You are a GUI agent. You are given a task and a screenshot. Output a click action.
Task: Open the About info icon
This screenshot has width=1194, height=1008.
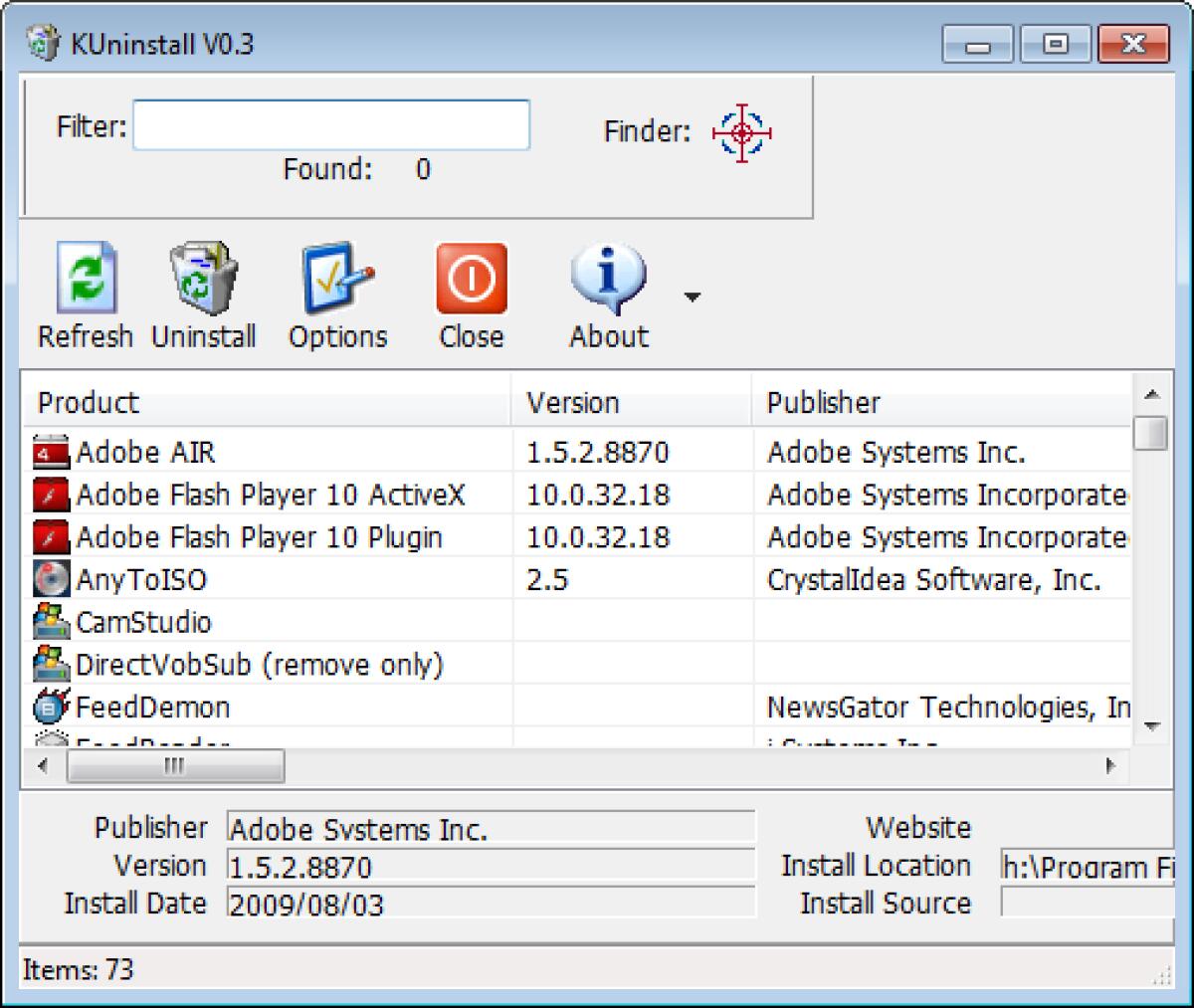608,280
